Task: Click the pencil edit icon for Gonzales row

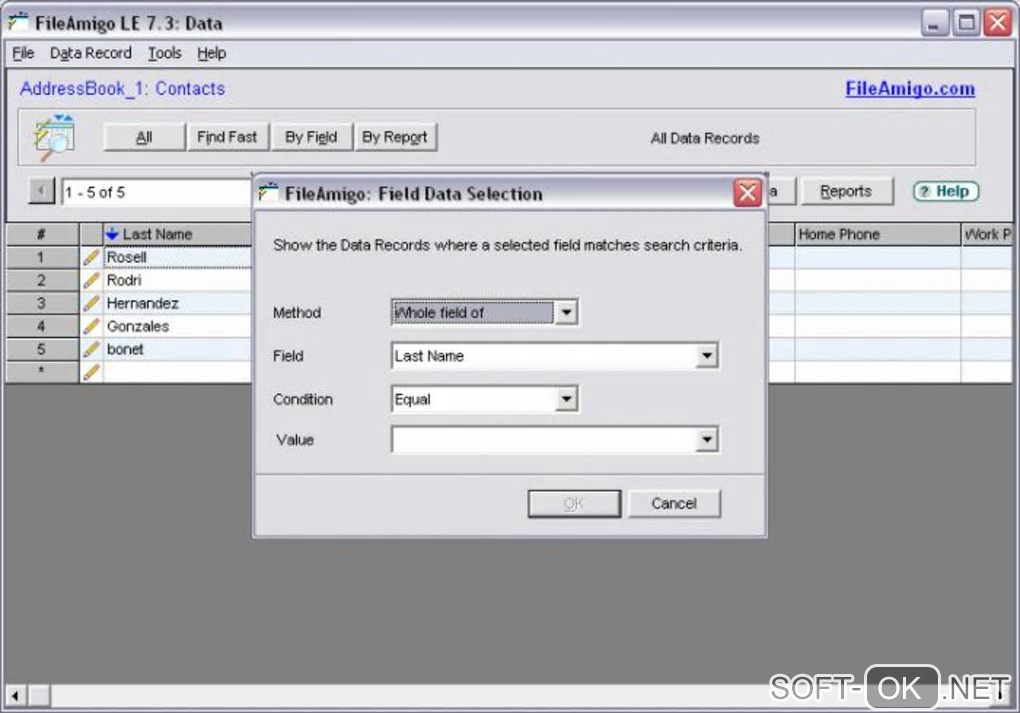Action: 91,326
